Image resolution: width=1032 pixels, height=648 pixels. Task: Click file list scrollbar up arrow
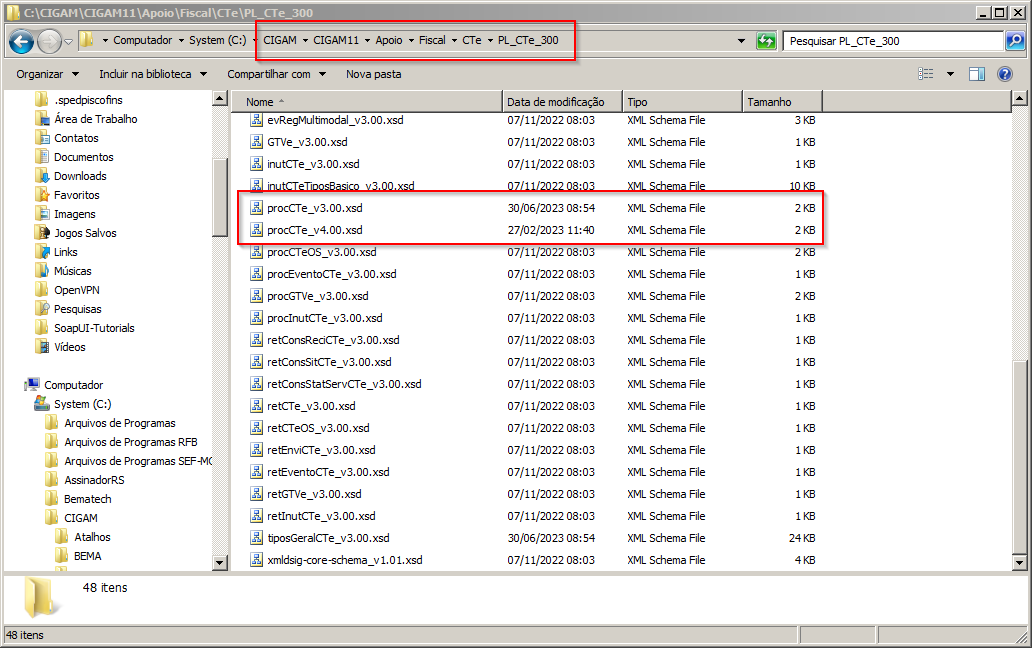1019,99
